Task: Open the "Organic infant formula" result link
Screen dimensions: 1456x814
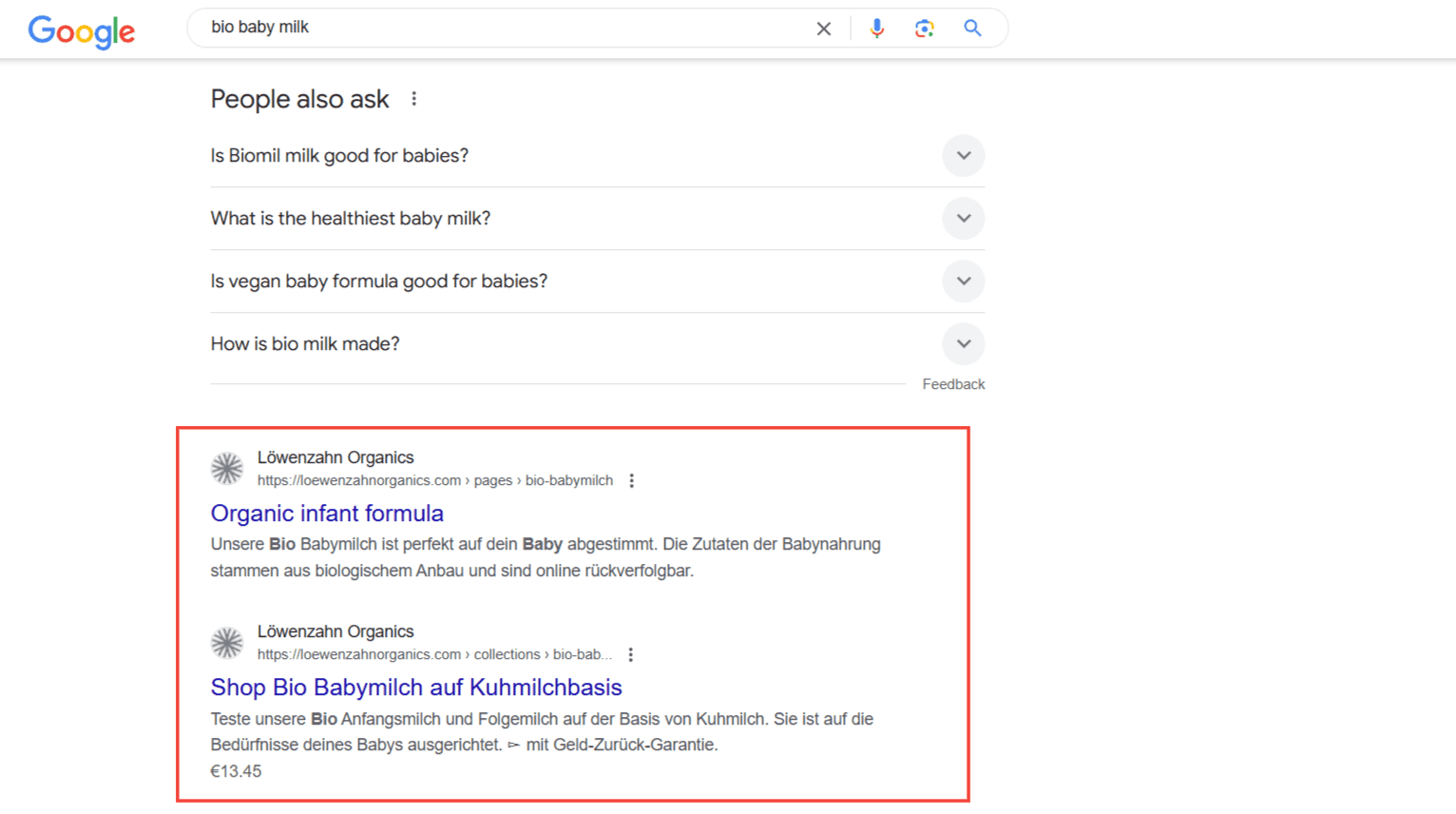Action: [327, 514]
